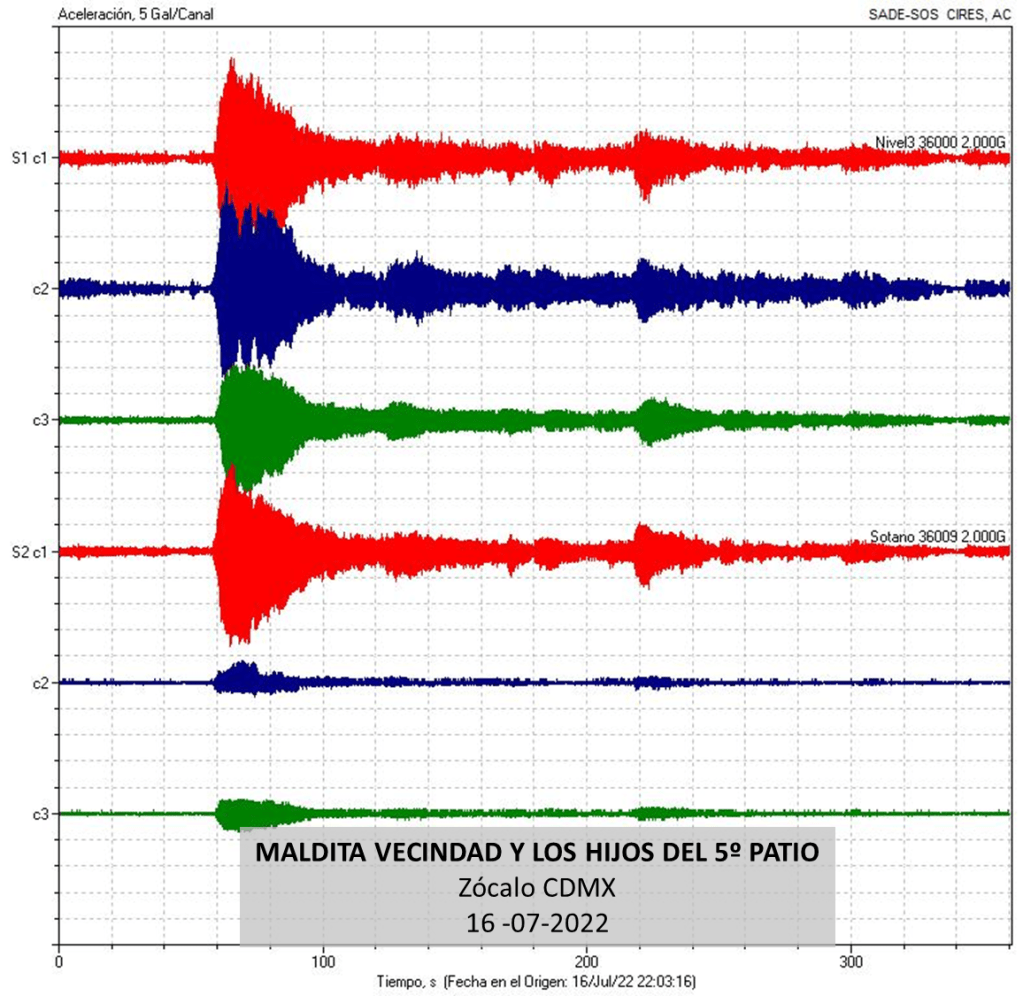The height and width of the screenshot is (996, 1023).
Task: Select the 'S1 c1' channel label
Action: (29, 158)
